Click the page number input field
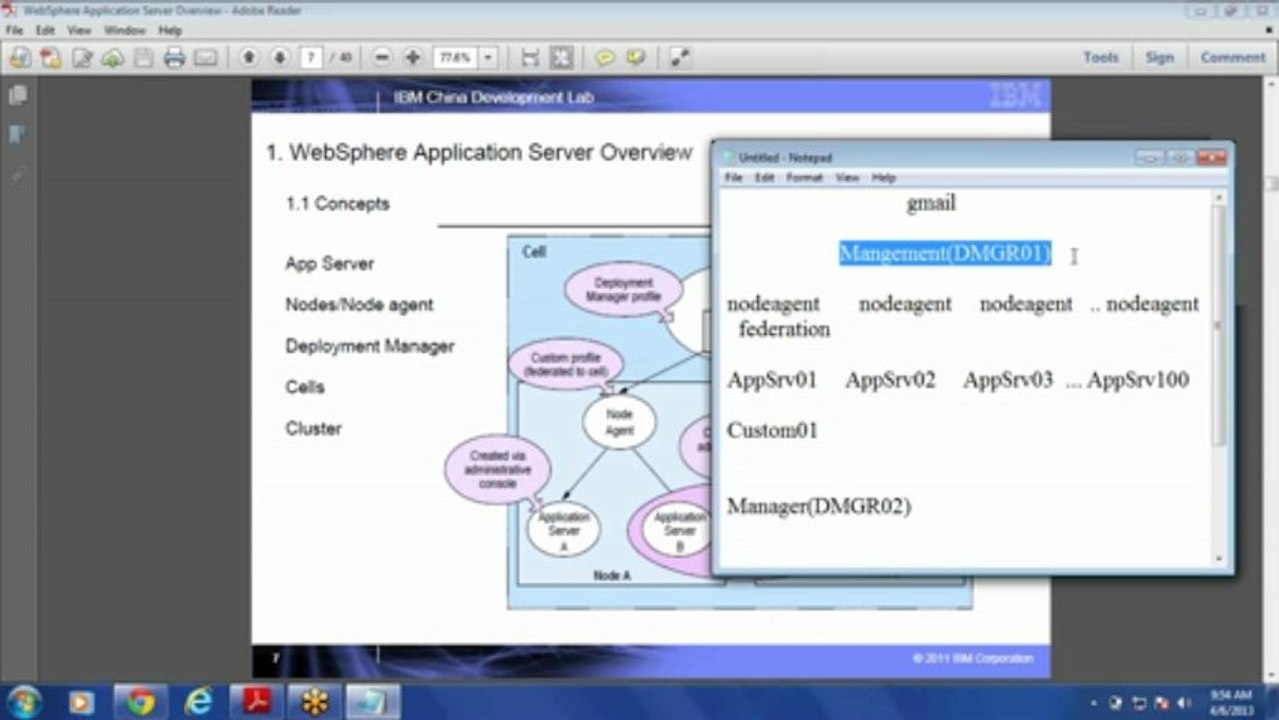Screen dimensions: 1279x720 click(x=310, y=58)
